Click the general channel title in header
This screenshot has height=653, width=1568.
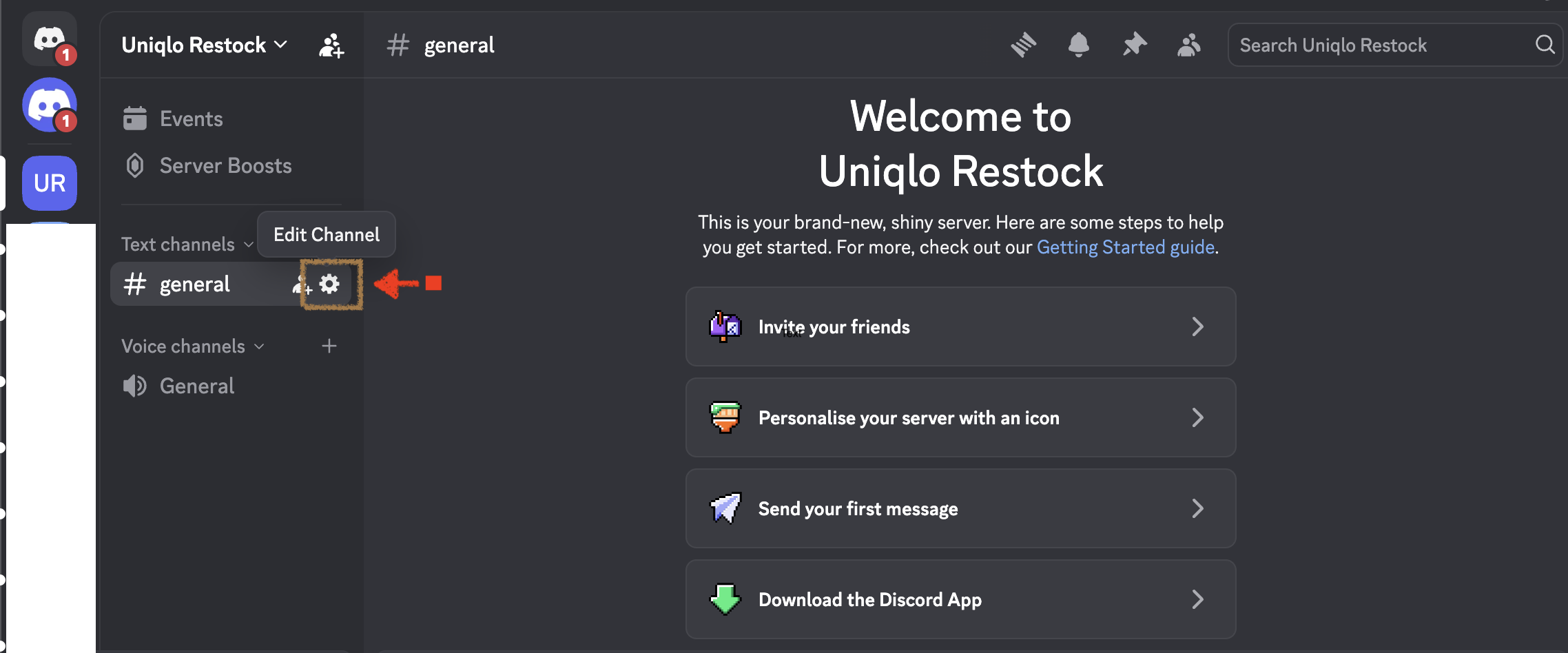coord(459,45)
